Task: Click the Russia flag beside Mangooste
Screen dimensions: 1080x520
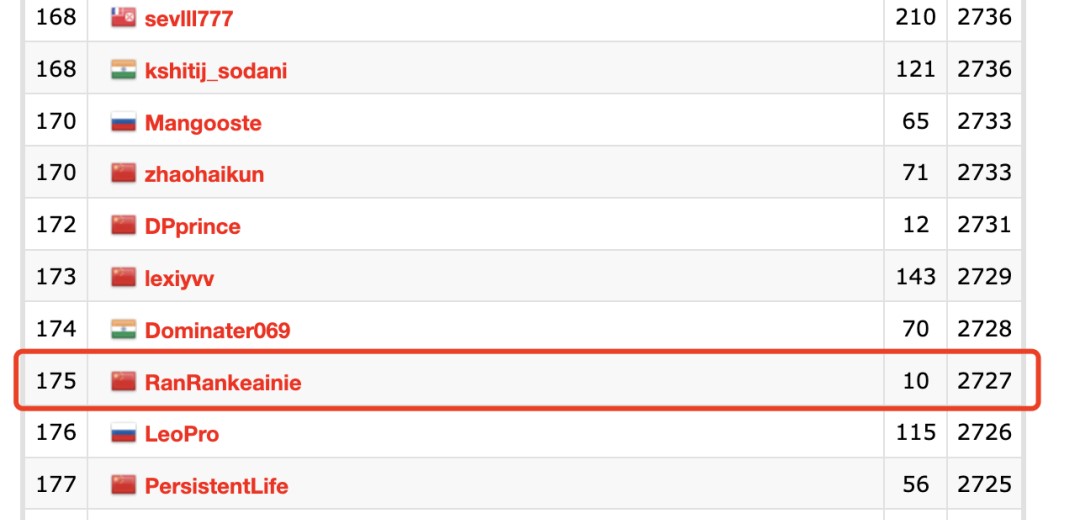Action: point(123,122)
